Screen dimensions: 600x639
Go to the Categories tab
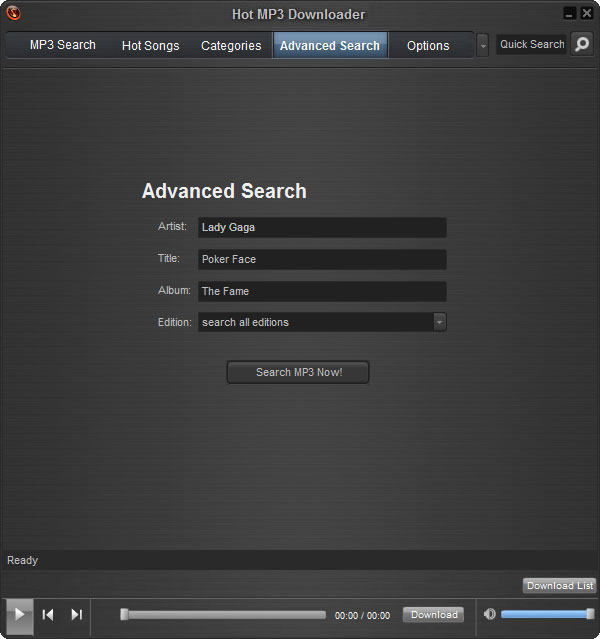(231, 46)
